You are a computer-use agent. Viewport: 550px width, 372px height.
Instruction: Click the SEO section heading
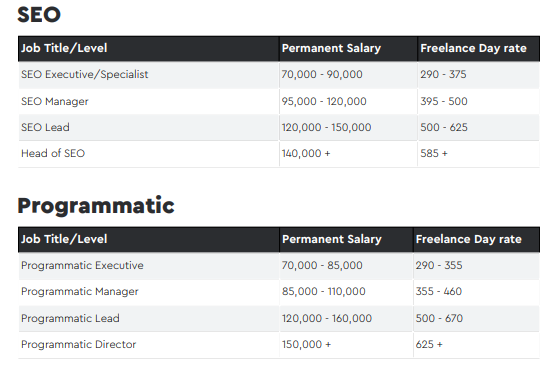[39, 15]
